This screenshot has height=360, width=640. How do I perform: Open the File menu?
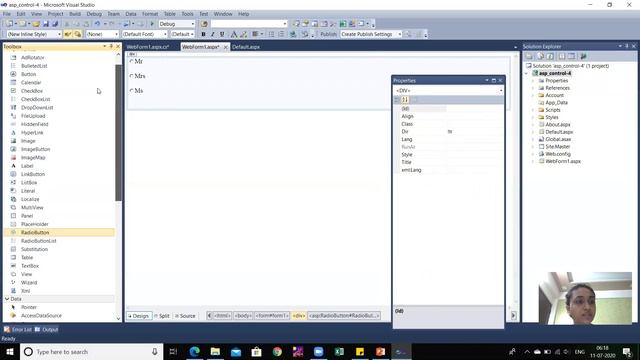(x=7, y=14)
